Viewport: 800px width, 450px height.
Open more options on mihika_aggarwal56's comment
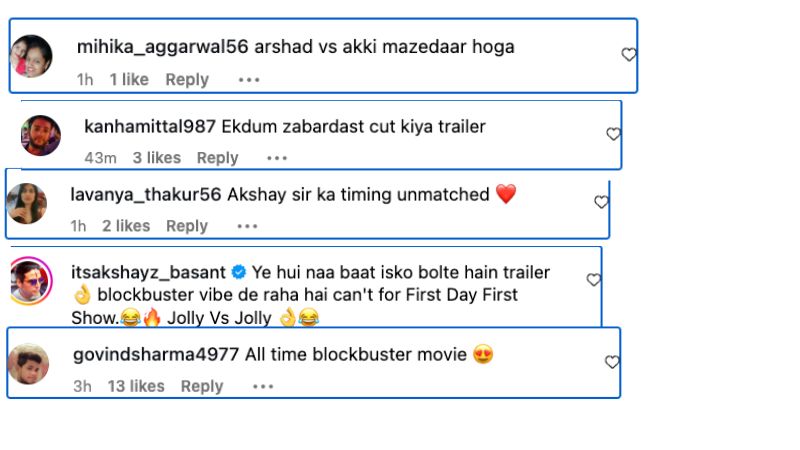[x=249, y=80]
